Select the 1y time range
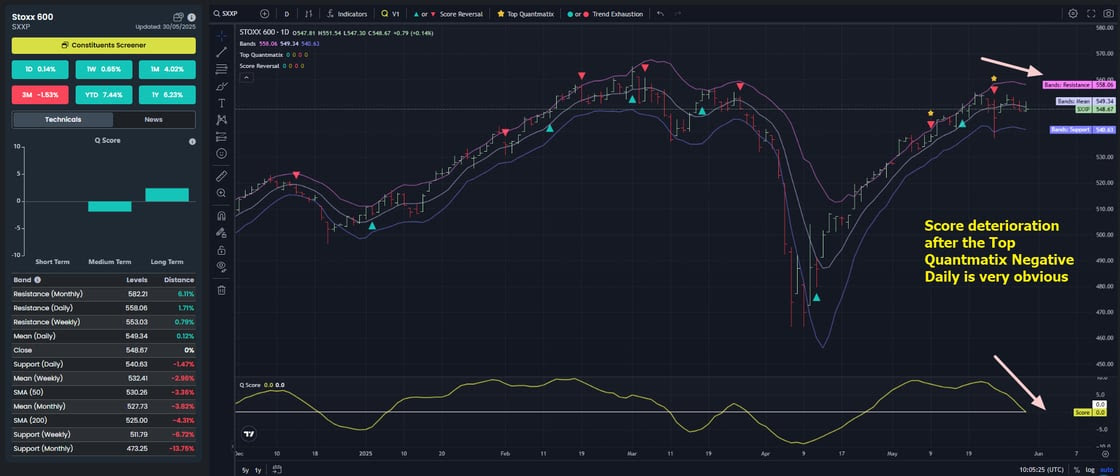 tap(259, 470)
